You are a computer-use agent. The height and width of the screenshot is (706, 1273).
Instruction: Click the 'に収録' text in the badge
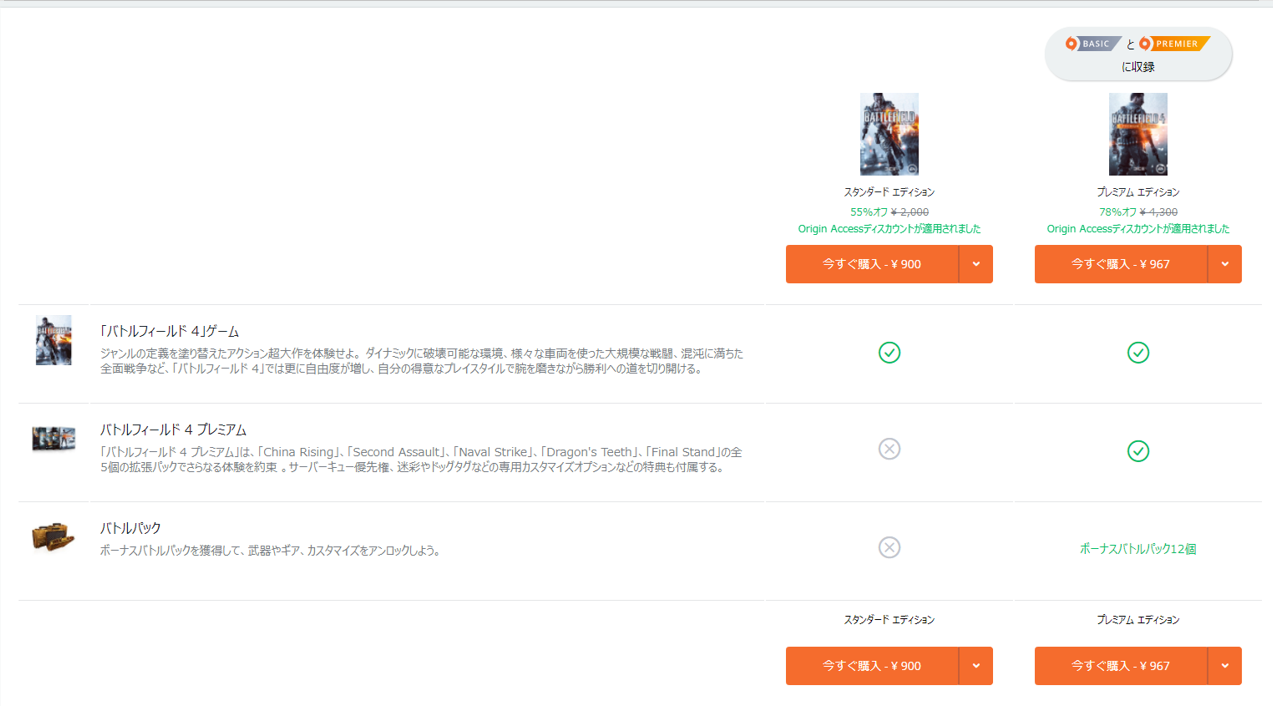(x=1138, y=68)
